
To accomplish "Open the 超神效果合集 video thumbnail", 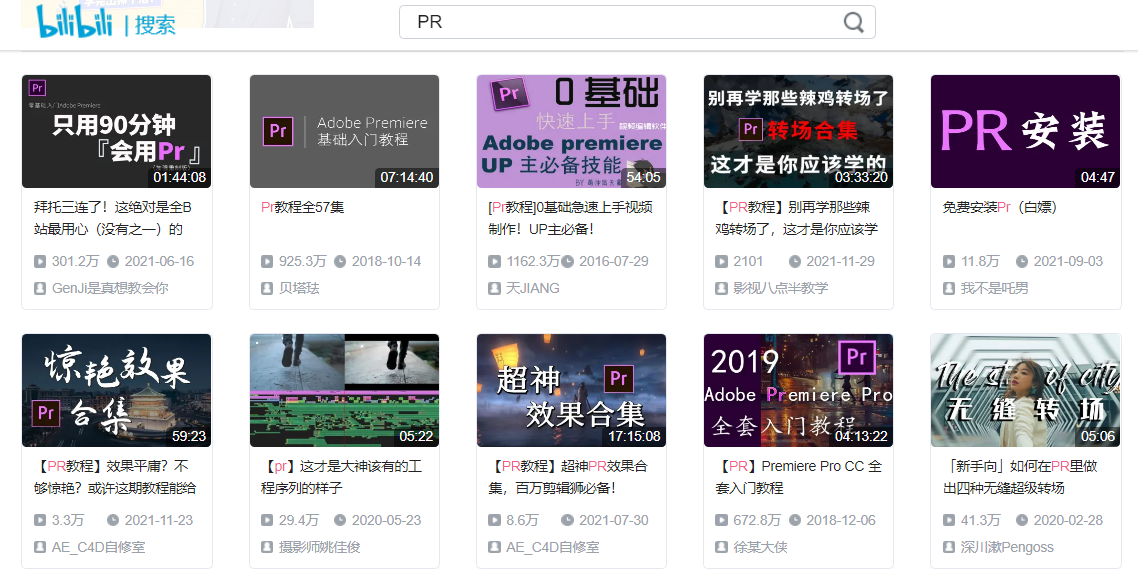I will click(571, 390).
